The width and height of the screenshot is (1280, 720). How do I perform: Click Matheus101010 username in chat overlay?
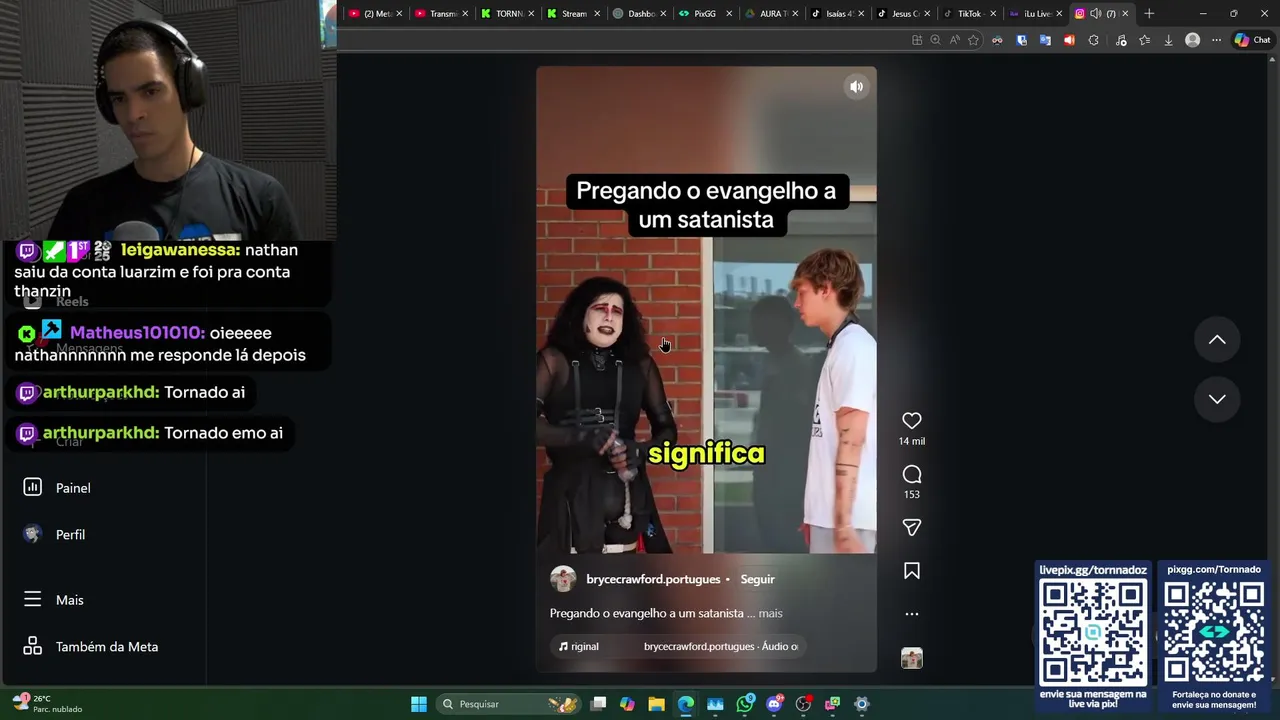[x=137, y=333]
